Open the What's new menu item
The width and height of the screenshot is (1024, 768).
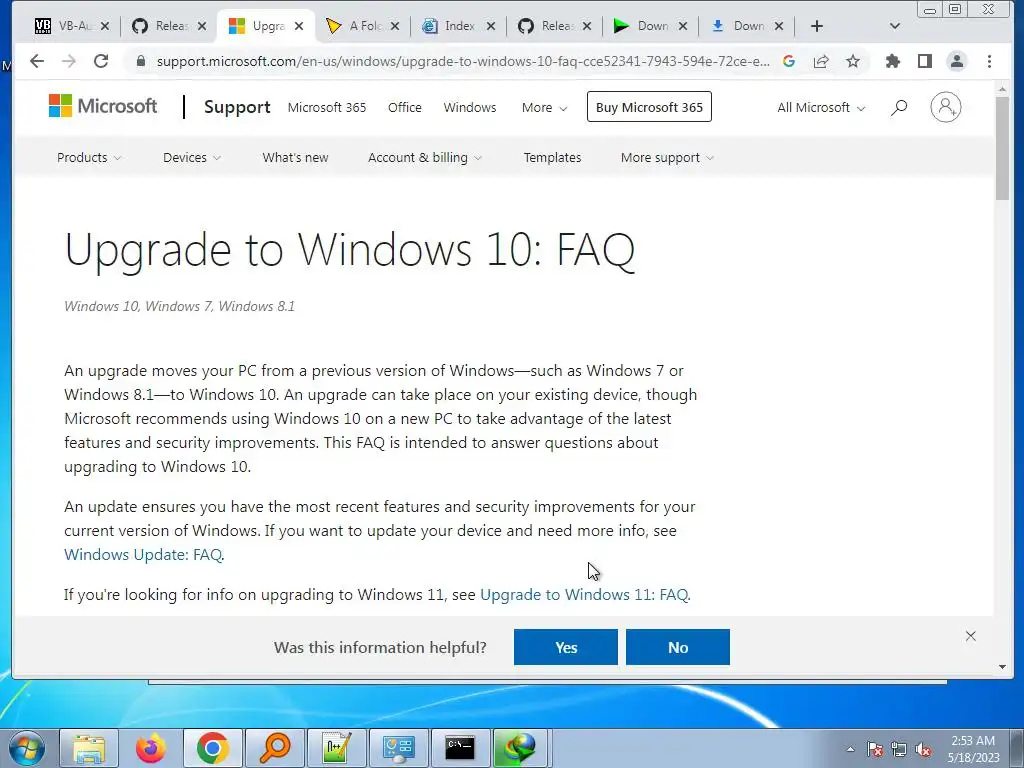295,157
